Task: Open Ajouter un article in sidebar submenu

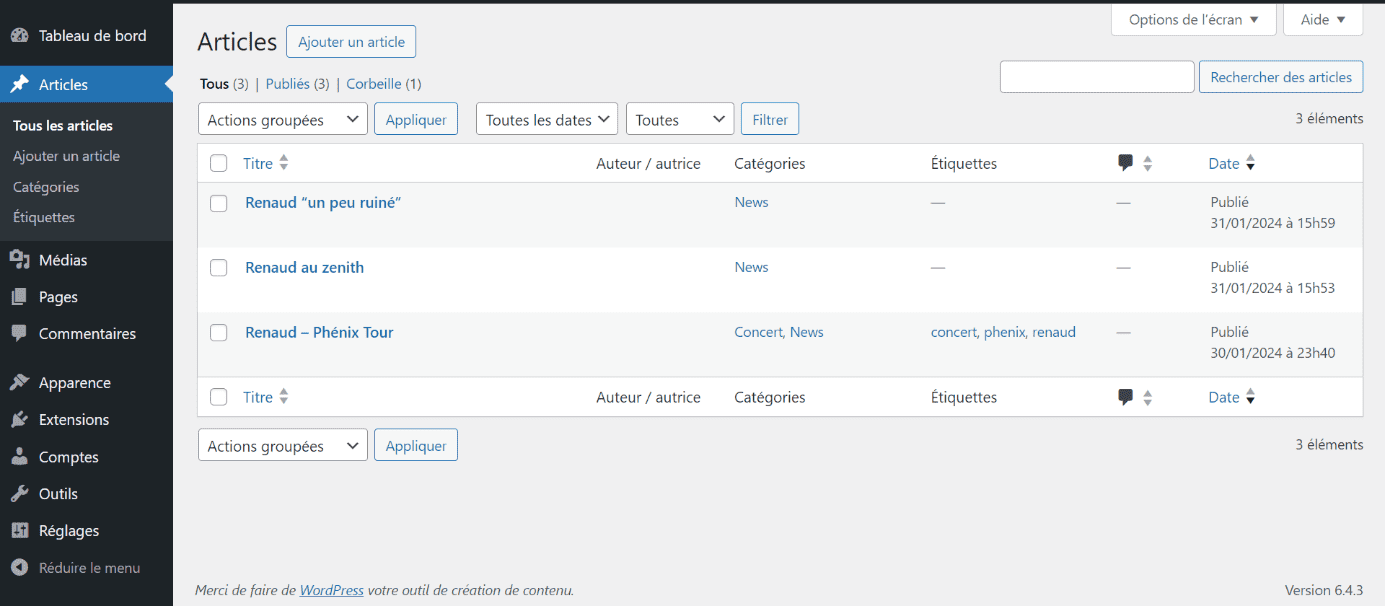Action: 66,156
